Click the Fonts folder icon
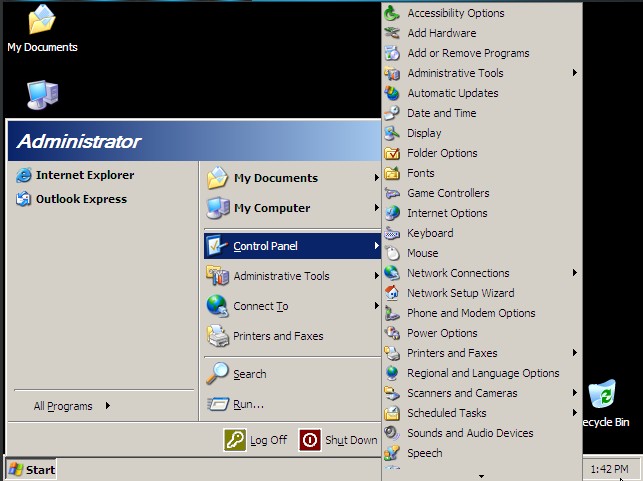643x481 pixels. pyautogui.click(x=392, y=173)
